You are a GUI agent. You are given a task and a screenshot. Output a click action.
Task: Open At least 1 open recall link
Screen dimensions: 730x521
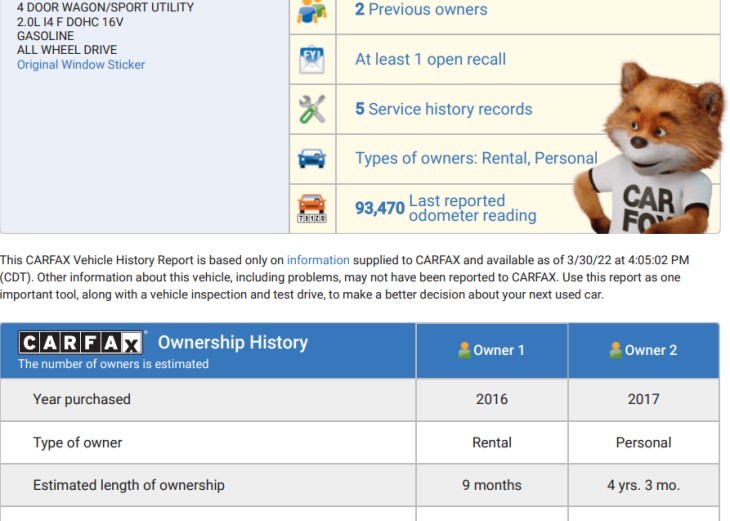coord(430,59)
